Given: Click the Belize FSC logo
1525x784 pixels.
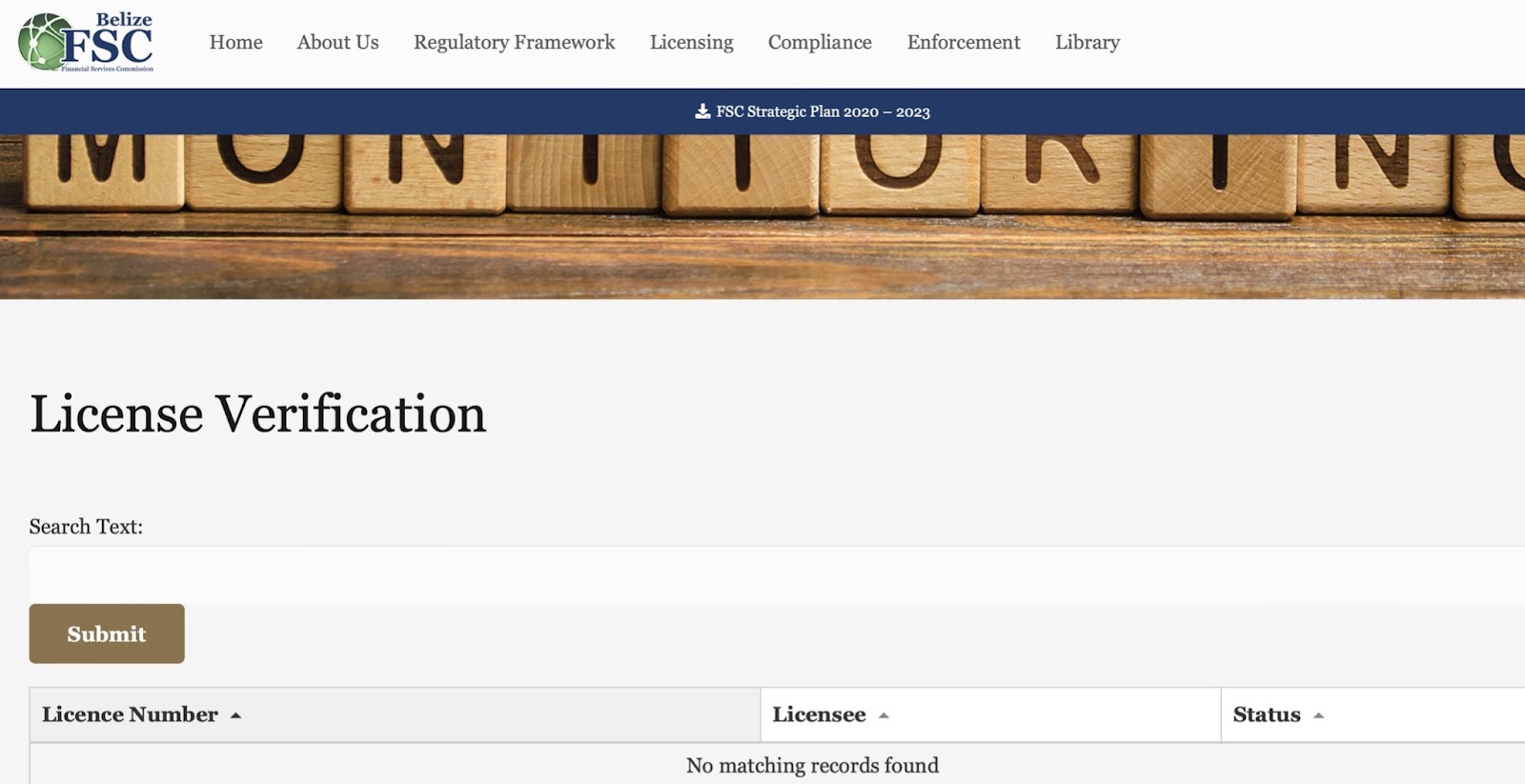Looking at the screenshot, I should coord(86,42).
